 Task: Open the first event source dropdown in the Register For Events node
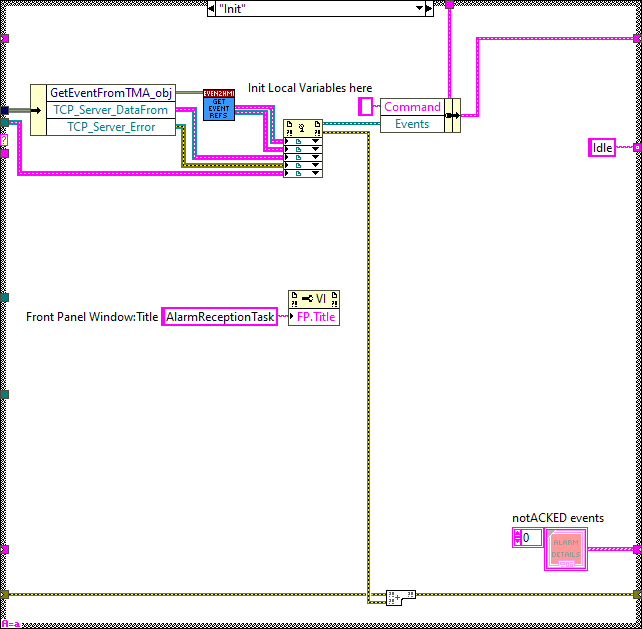click(315, 141)
